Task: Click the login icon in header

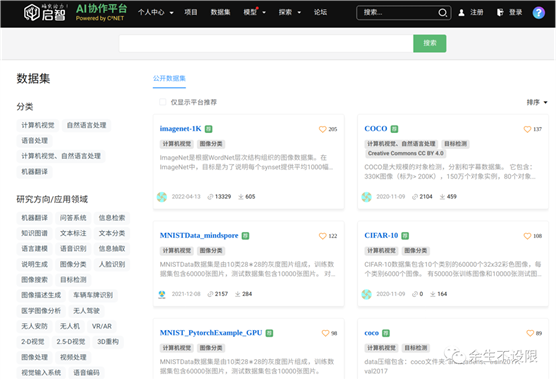Action: tap(500, 12)
